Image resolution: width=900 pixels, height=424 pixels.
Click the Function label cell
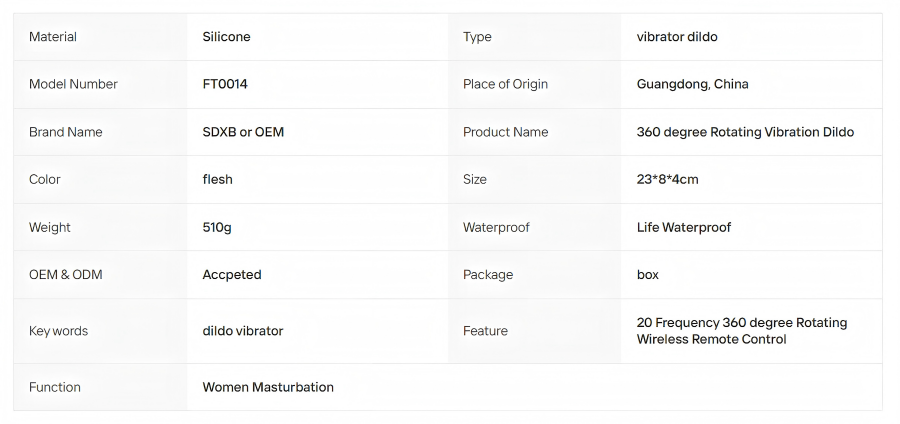point(100,387)
